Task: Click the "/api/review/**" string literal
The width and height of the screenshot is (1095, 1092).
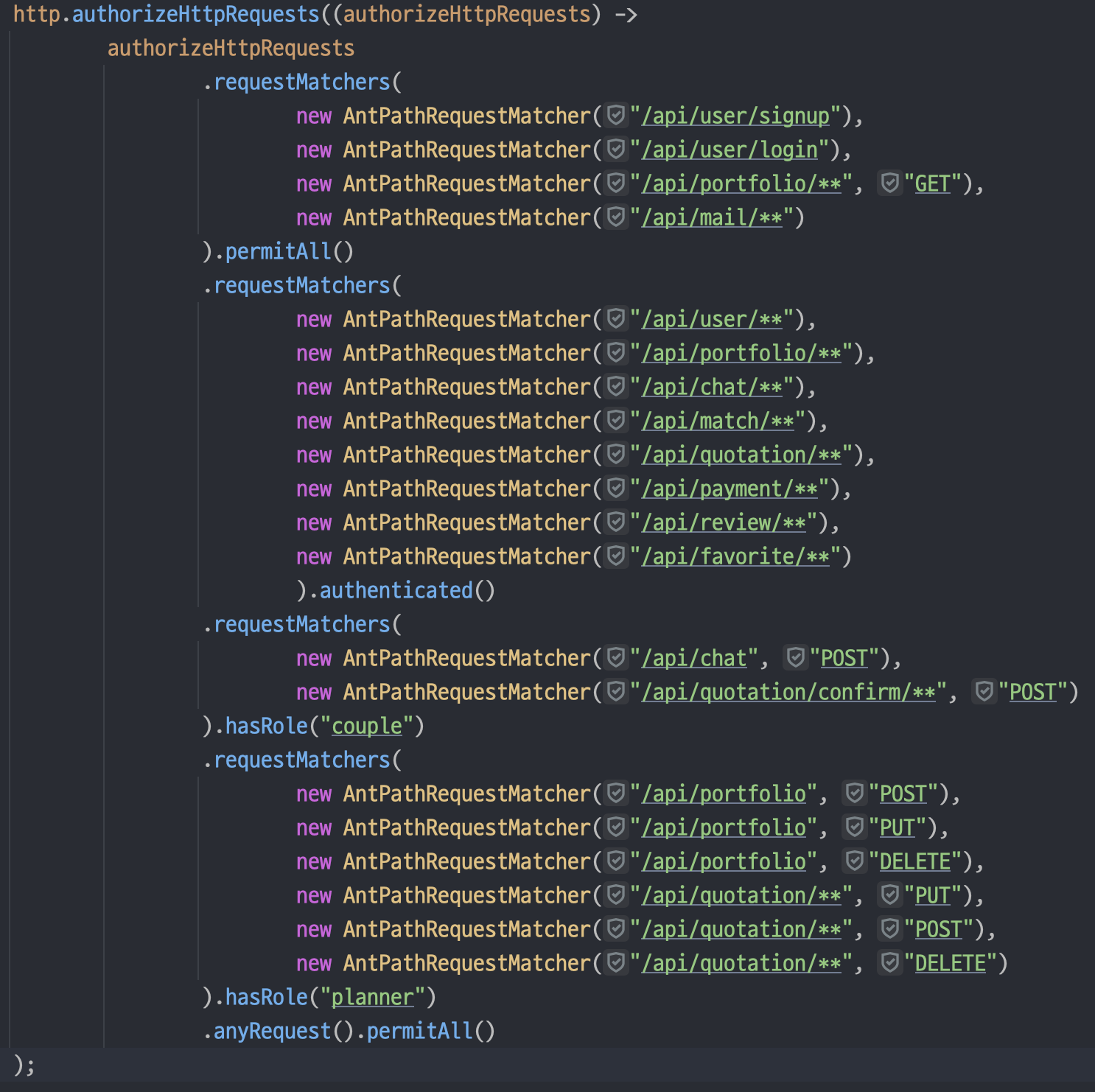Action: coord(724,522)
